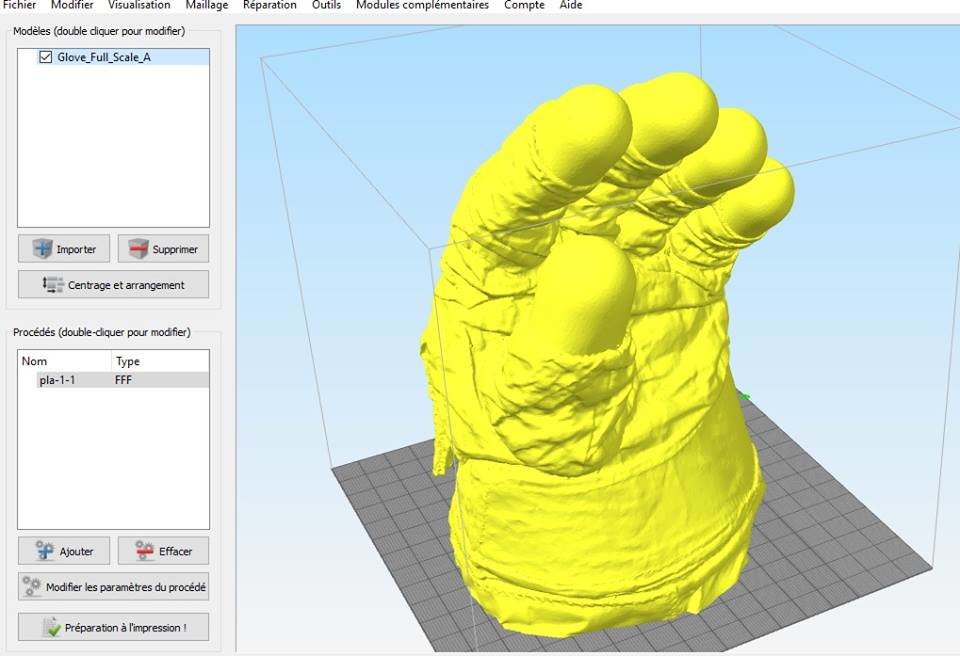This screenshot has height=656, width=960.
Task: Click the FFF type cell
Action: (x=123, y=380)
